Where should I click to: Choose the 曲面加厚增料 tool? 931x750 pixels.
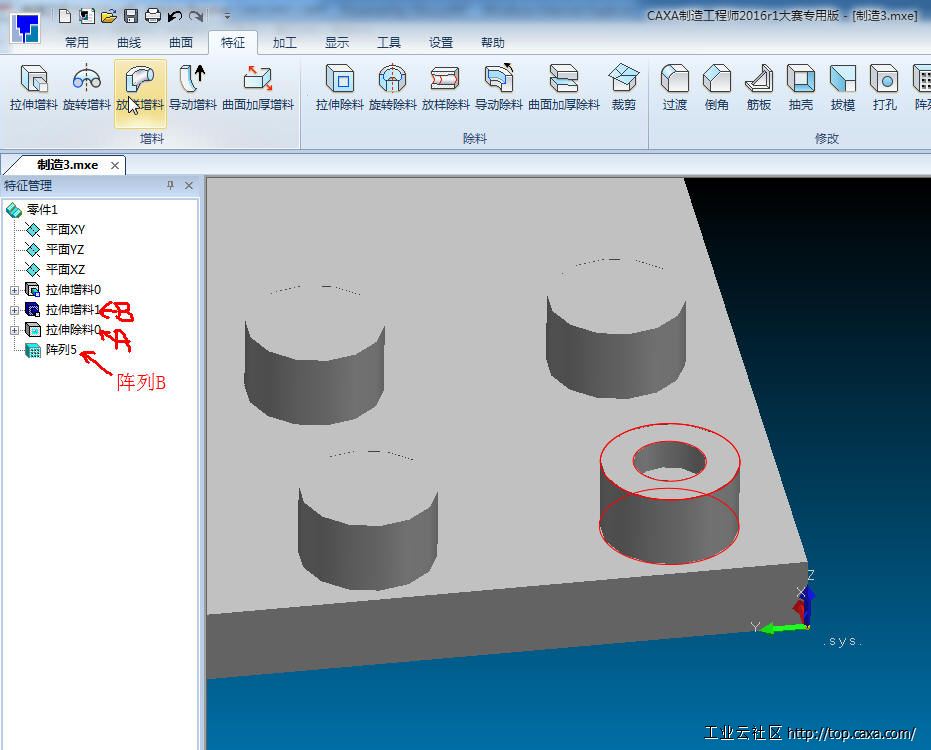[258, 87]
